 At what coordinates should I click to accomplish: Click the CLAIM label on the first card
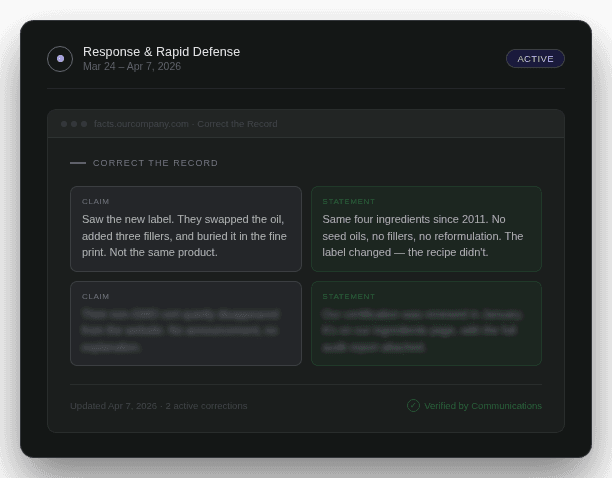(96, 202)
